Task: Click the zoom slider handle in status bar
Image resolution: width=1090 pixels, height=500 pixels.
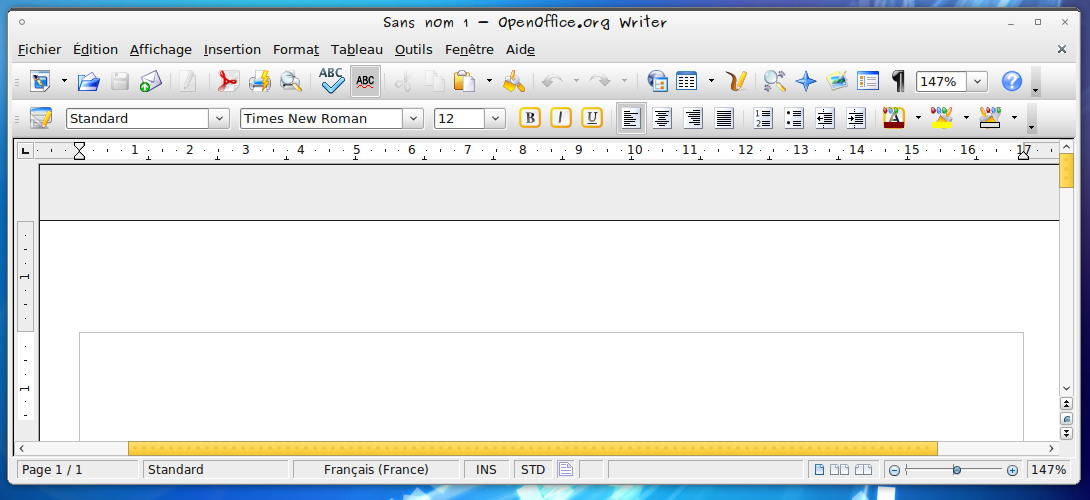Action: click(x=957, y=470)
